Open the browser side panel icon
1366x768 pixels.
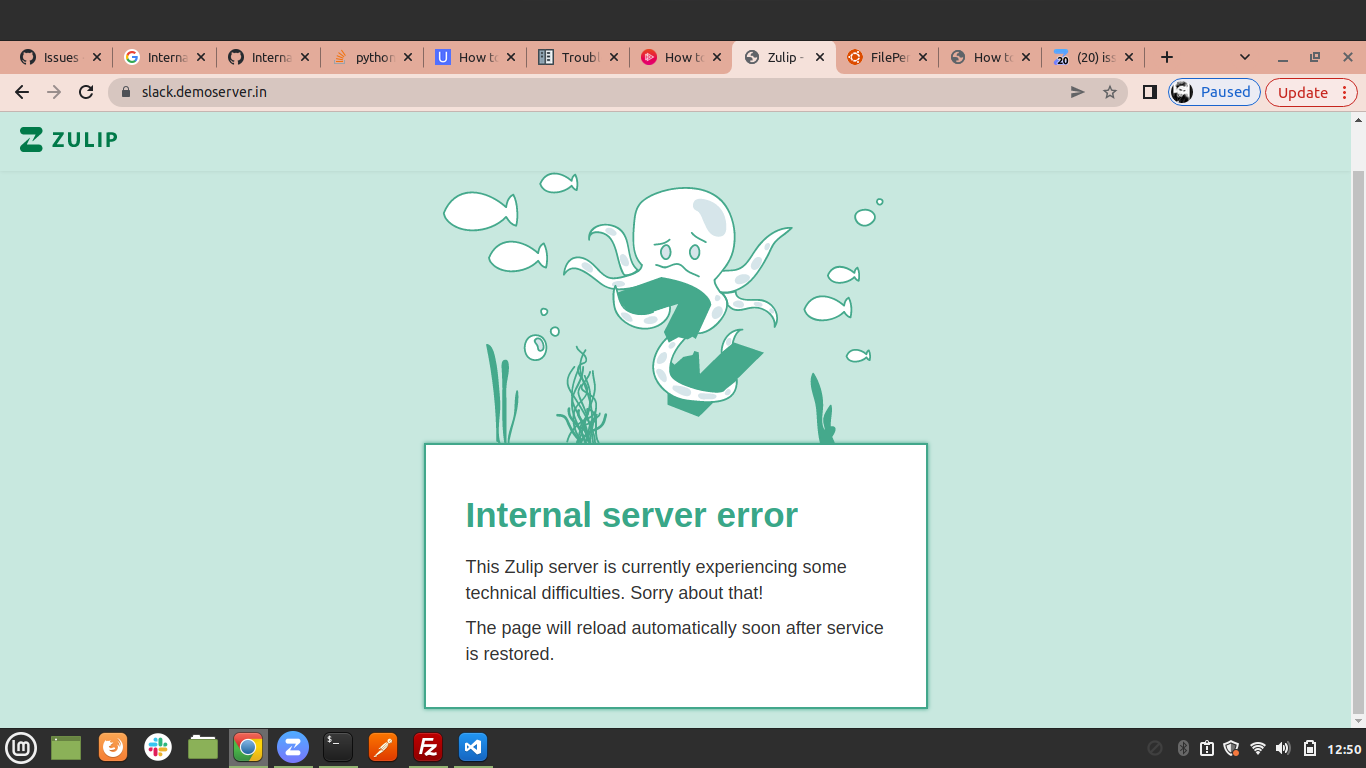pyautogui.click(x=1150, y=92)
